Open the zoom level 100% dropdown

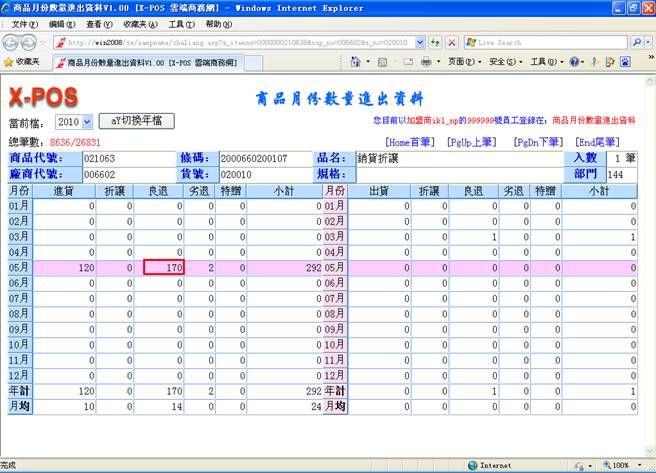click(x=624, y=465)
